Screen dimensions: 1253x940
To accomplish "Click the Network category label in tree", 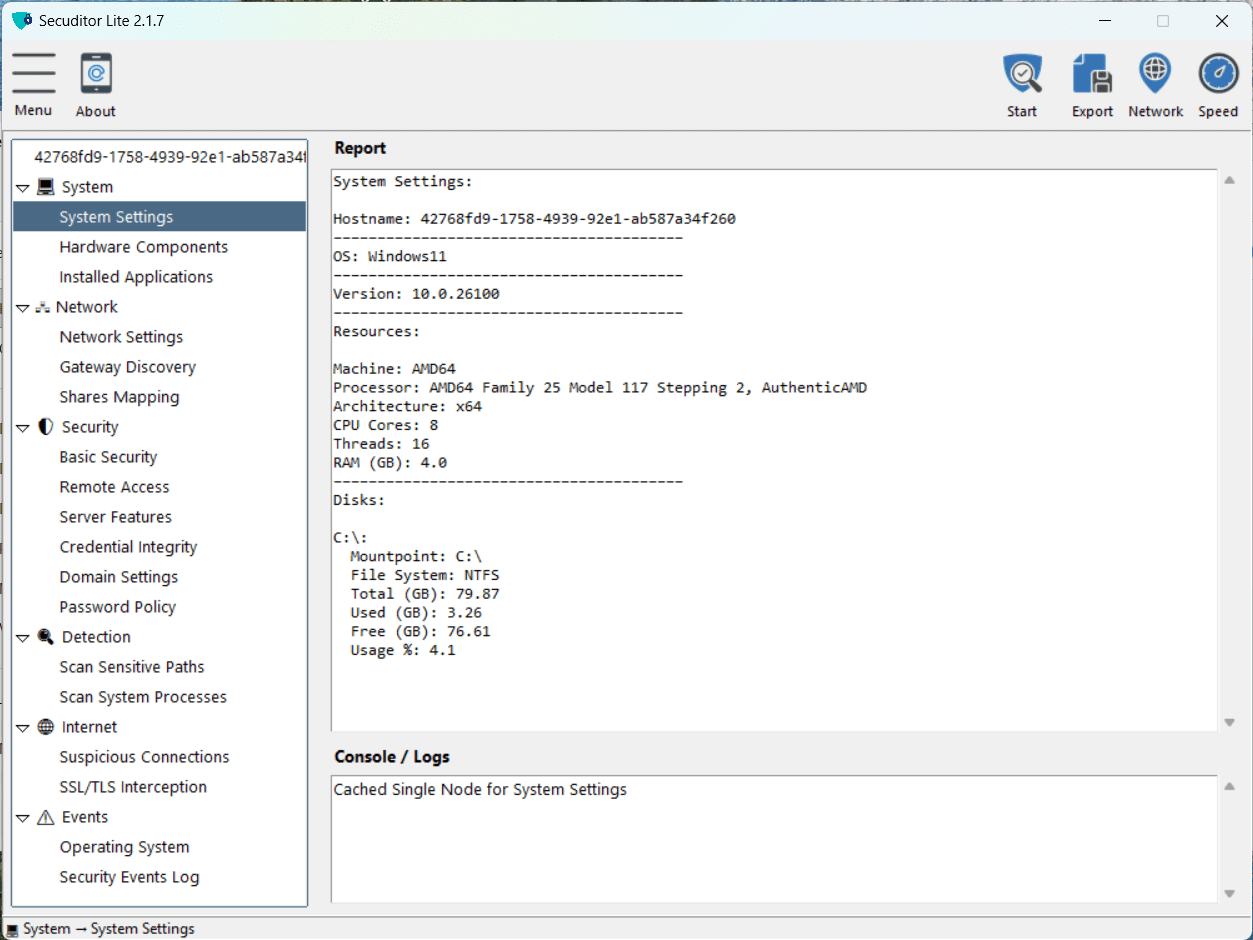I will [87, 307].
